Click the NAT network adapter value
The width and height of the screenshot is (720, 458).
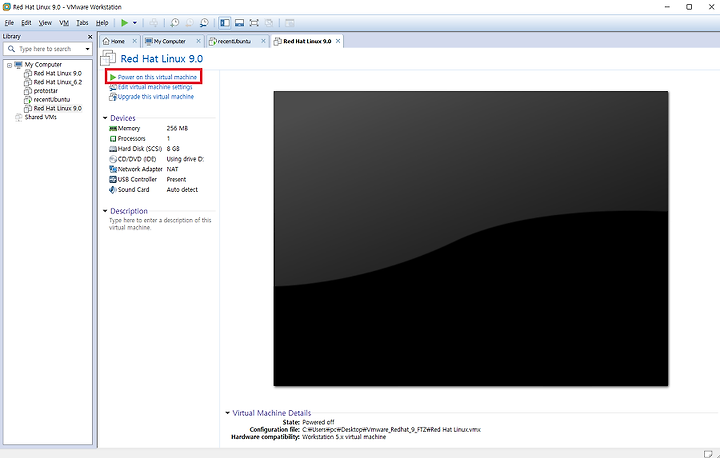coord(172,169)
